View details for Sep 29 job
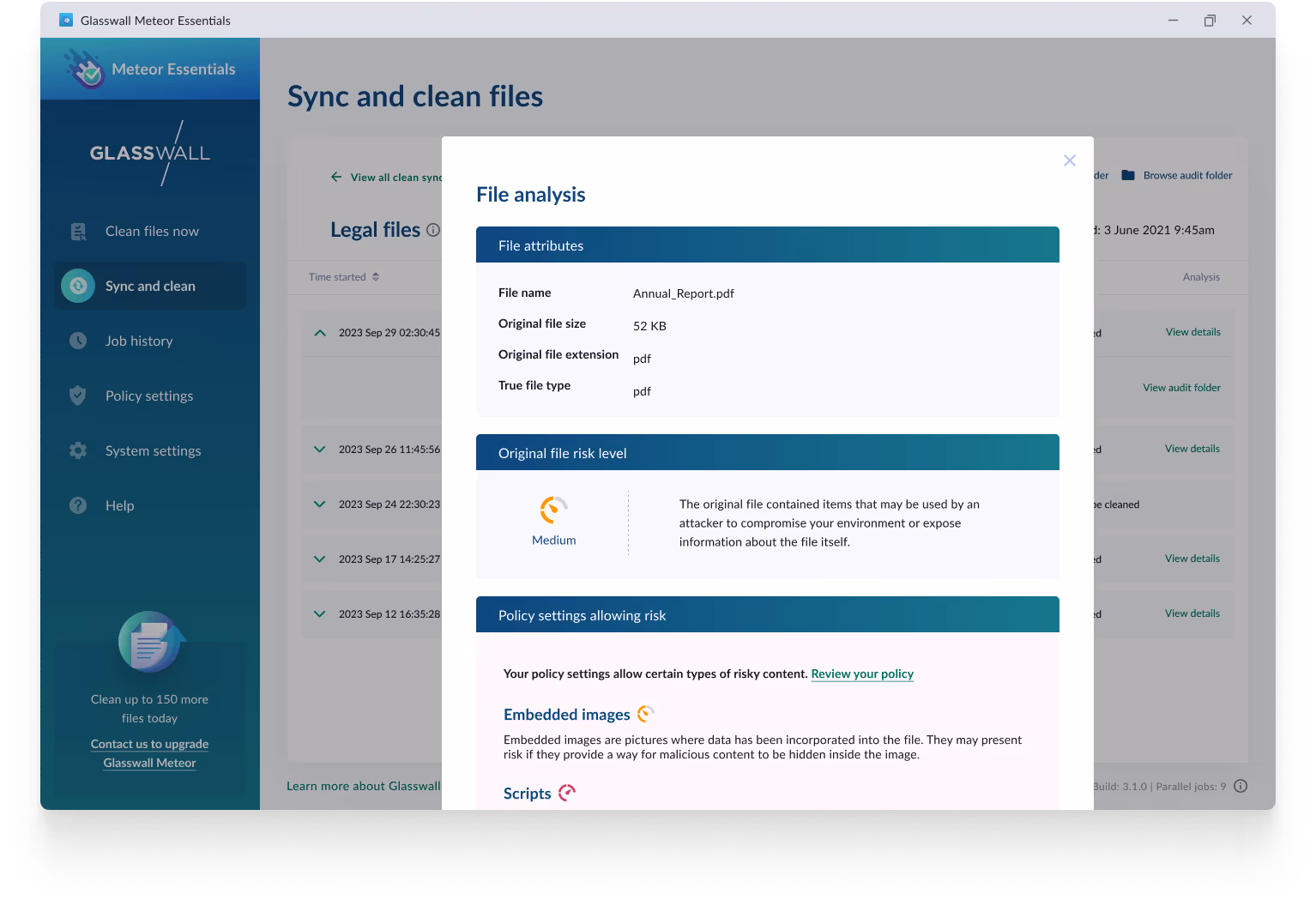Image resolution: width=1316 pixels, height=906 pixels. click(x=1192, y=332)
